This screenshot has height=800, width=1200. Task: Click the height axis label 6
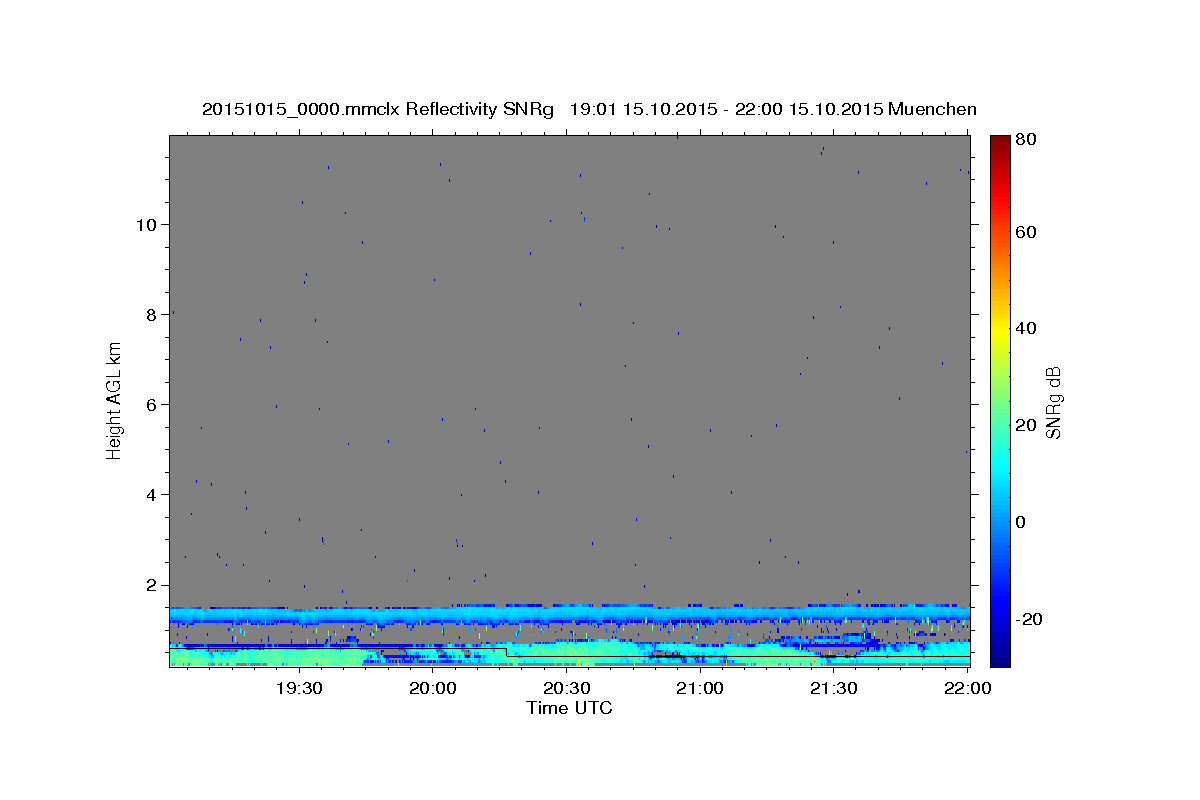pos(153,404)
